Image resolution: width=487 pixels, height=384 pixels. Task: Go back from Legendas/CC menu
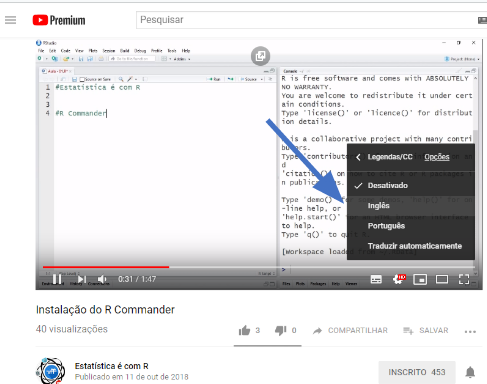click(x=358, y=157)
